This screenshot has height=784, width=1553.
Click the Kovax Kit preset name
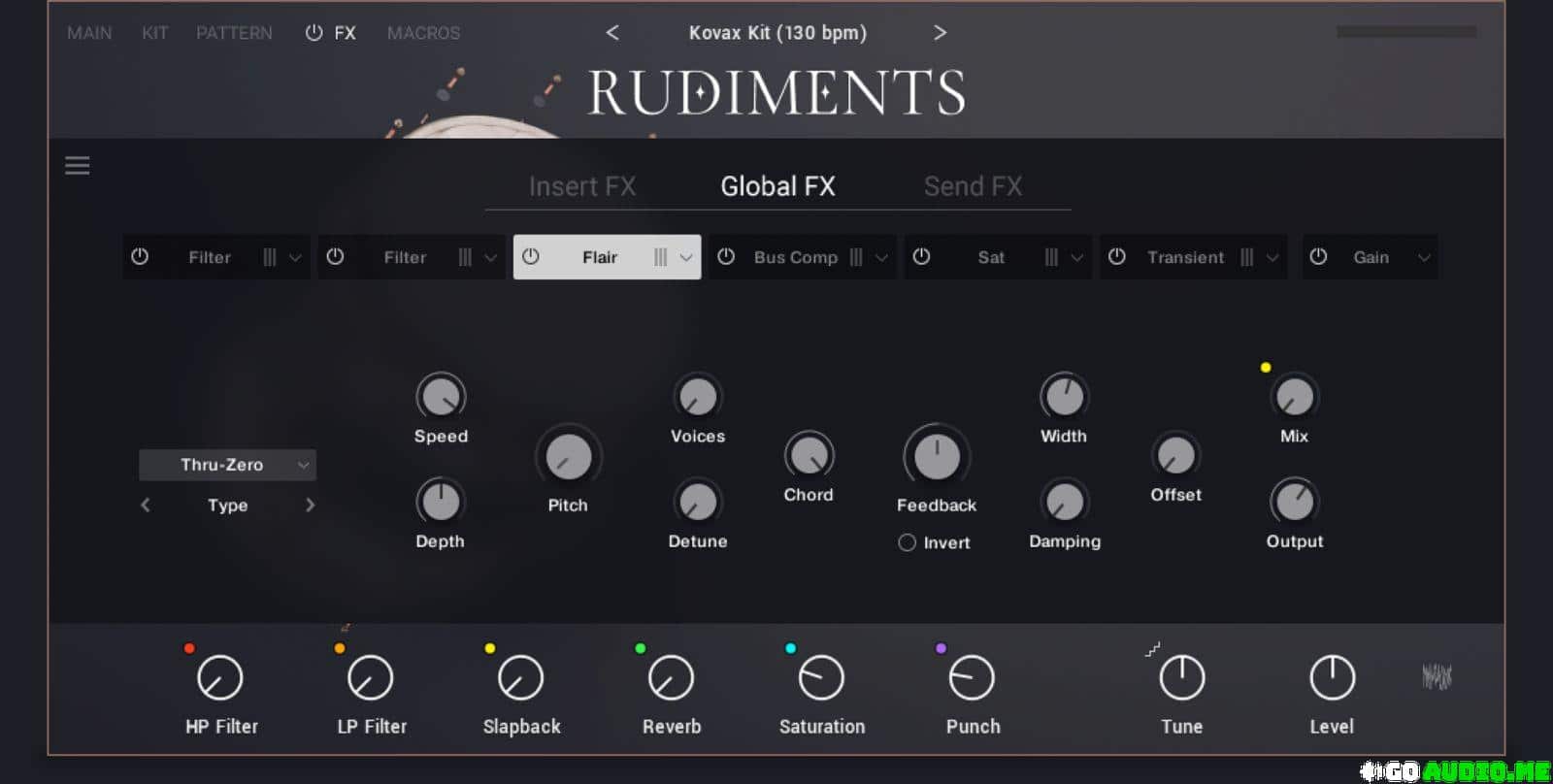coord(777,33)
